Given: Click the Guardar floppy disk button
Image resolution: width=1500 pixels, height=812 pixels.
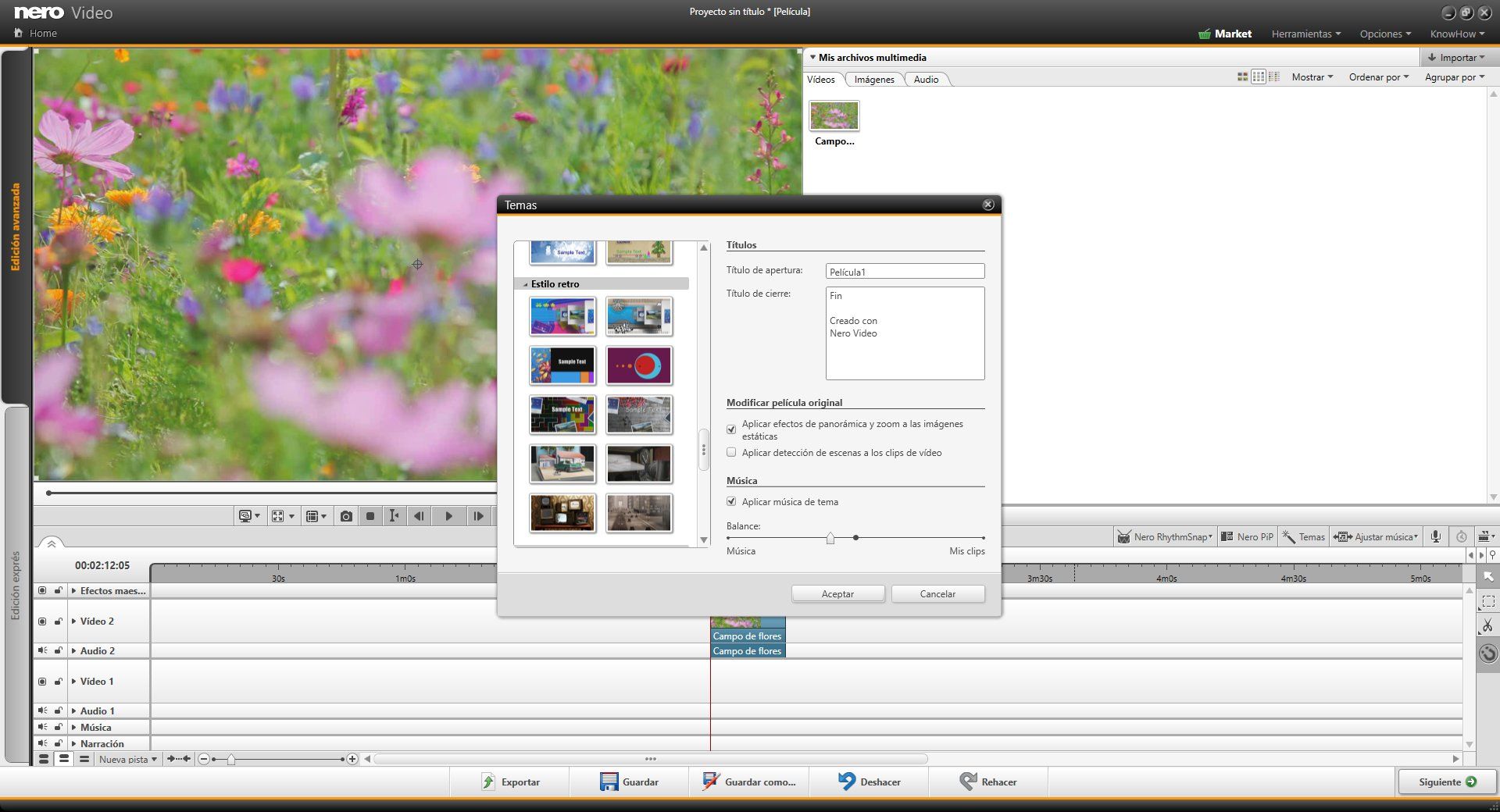Looking at the screenshot, I should [x=629, y=782].
